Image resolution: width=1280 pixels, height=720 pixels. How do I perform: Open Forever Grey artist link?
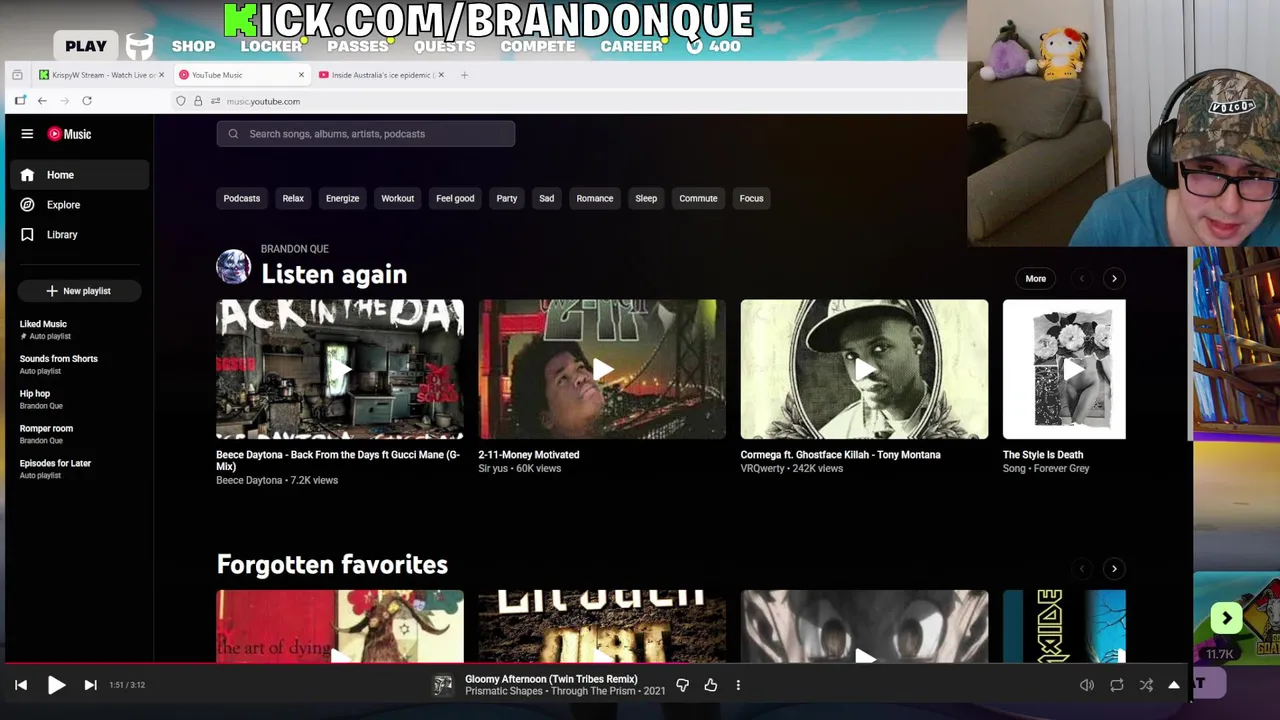(1060, 469)
